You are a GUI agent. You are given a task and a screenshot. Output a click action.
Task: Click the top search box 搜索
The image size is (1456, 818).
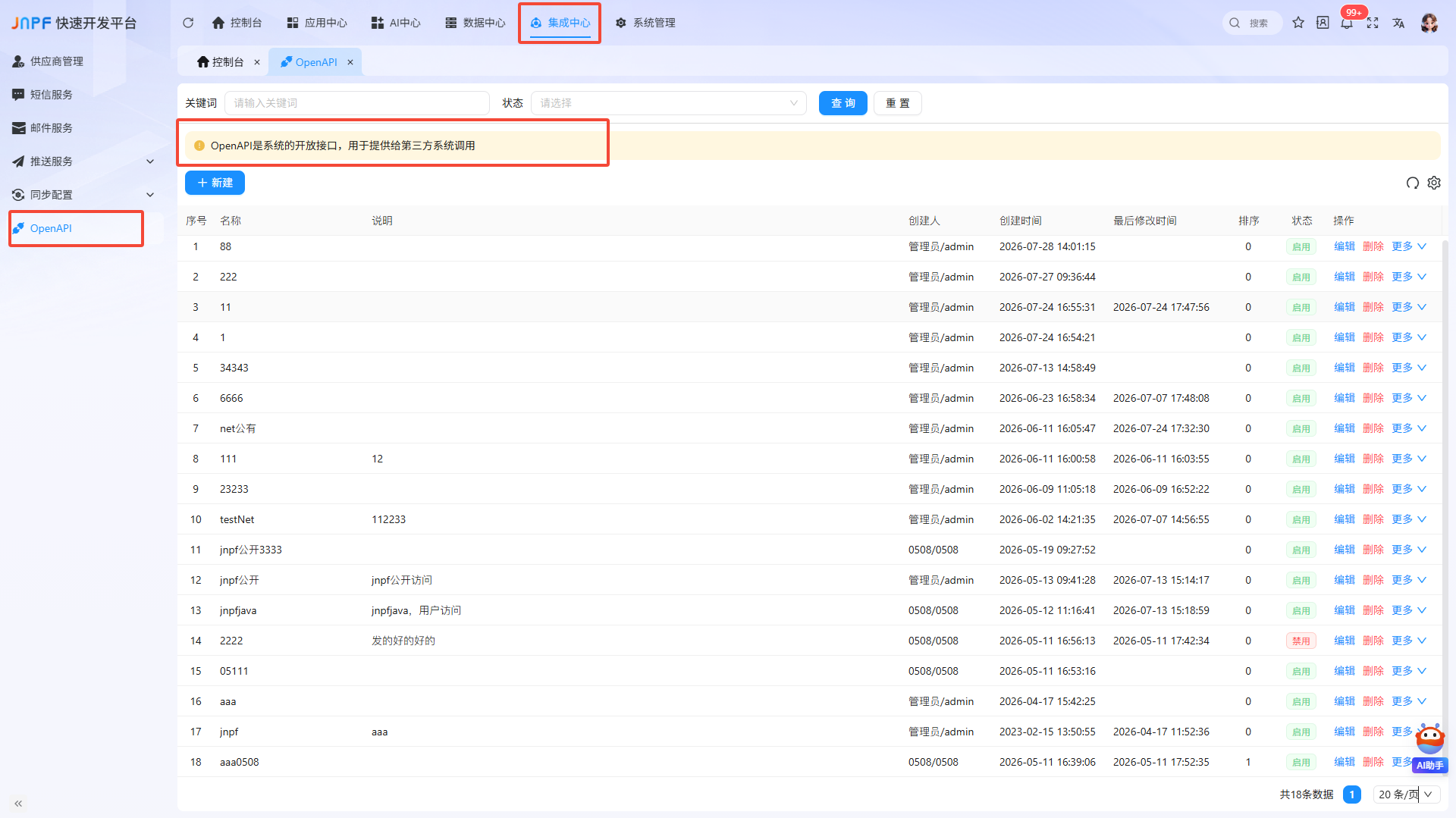tap(1252, 23)
